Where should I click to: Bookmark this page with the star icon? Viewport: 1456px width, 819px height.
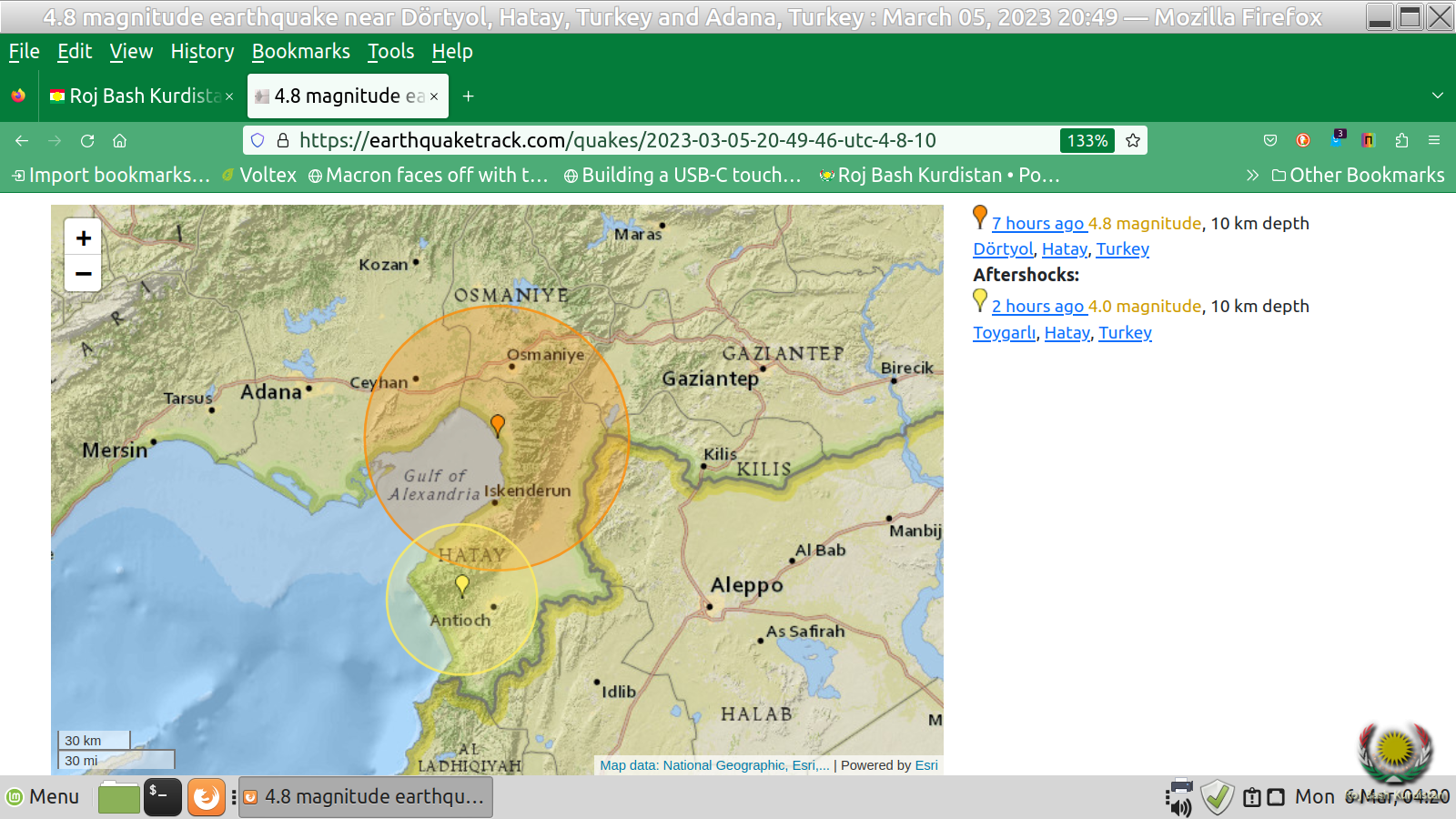1133,140
